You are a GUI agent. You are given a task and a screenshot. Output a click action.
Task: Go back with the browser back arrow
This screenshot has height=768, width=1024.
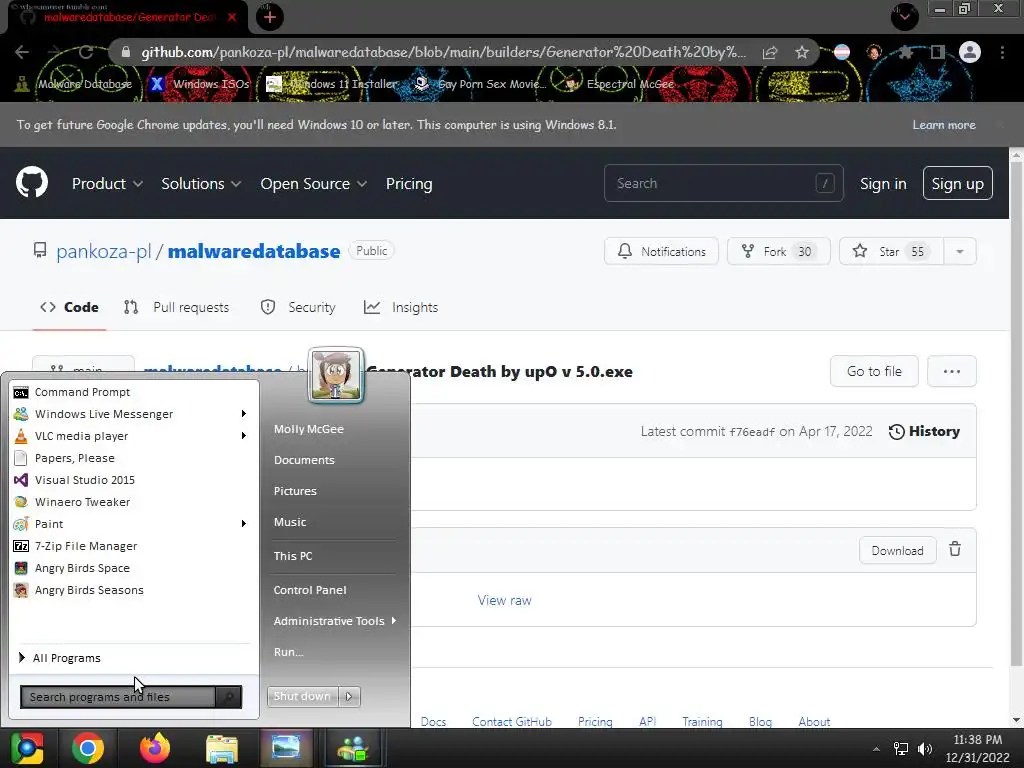(x=22, y=52)
